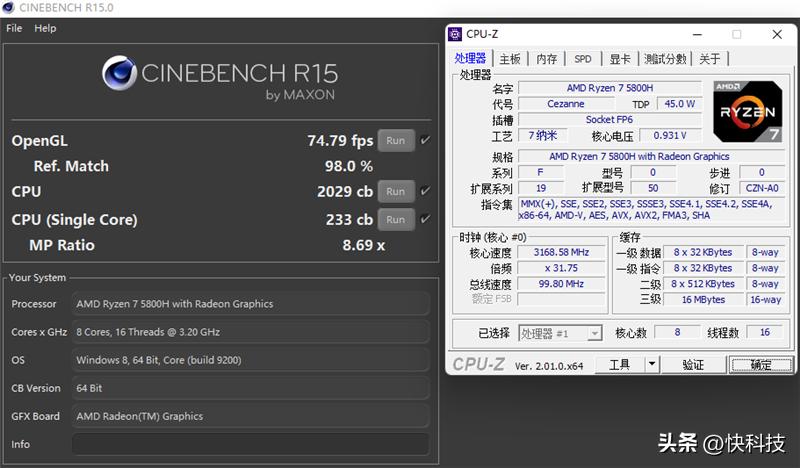Click the 工具 button in CPU-Z
800x468 pixels.
tap(620, 364)
